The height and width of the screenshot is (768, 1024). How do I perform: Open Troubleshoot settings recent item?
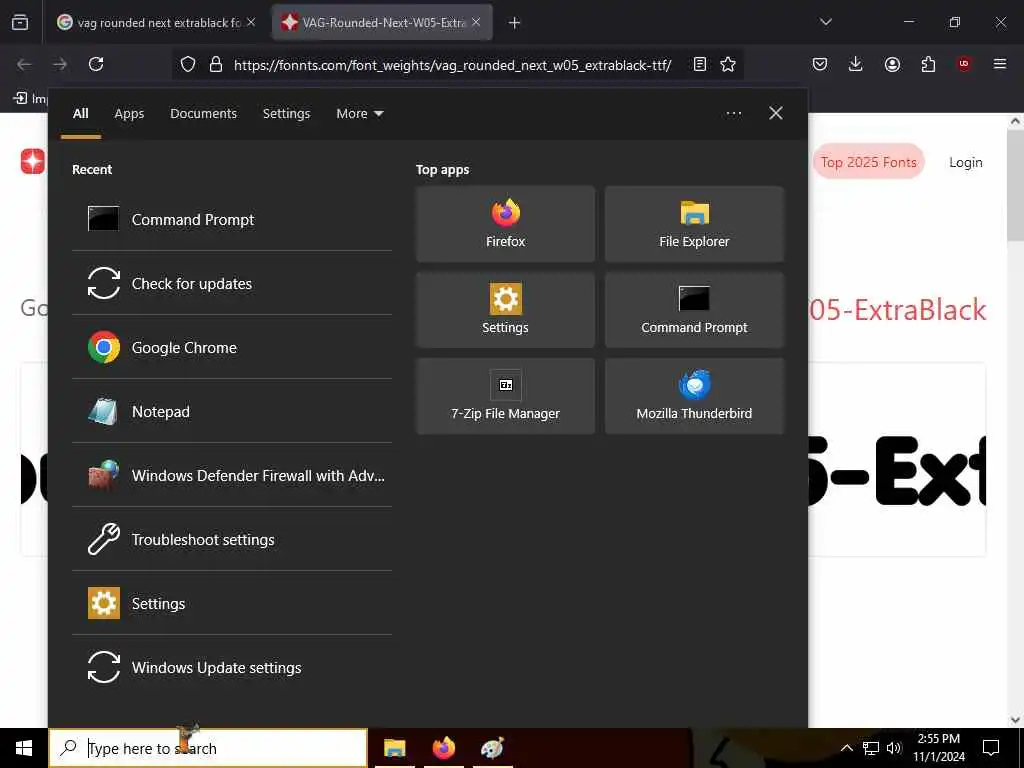[x=232, y=539]
